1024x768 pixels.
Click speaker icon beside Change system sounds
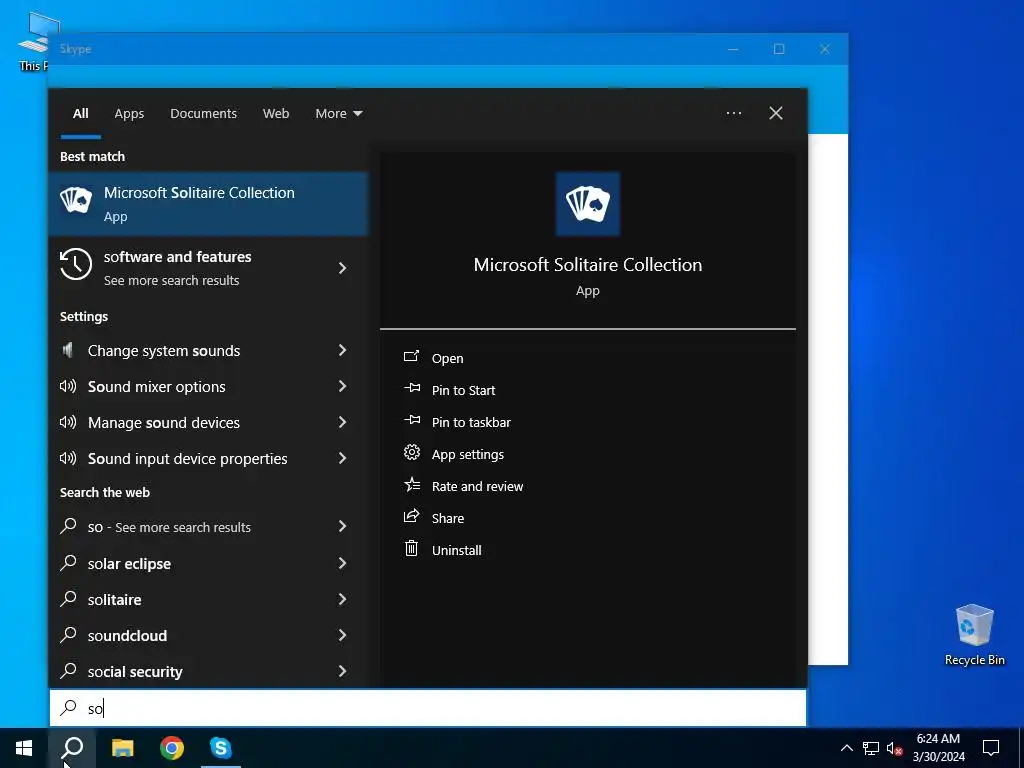[x=68, y=351]
